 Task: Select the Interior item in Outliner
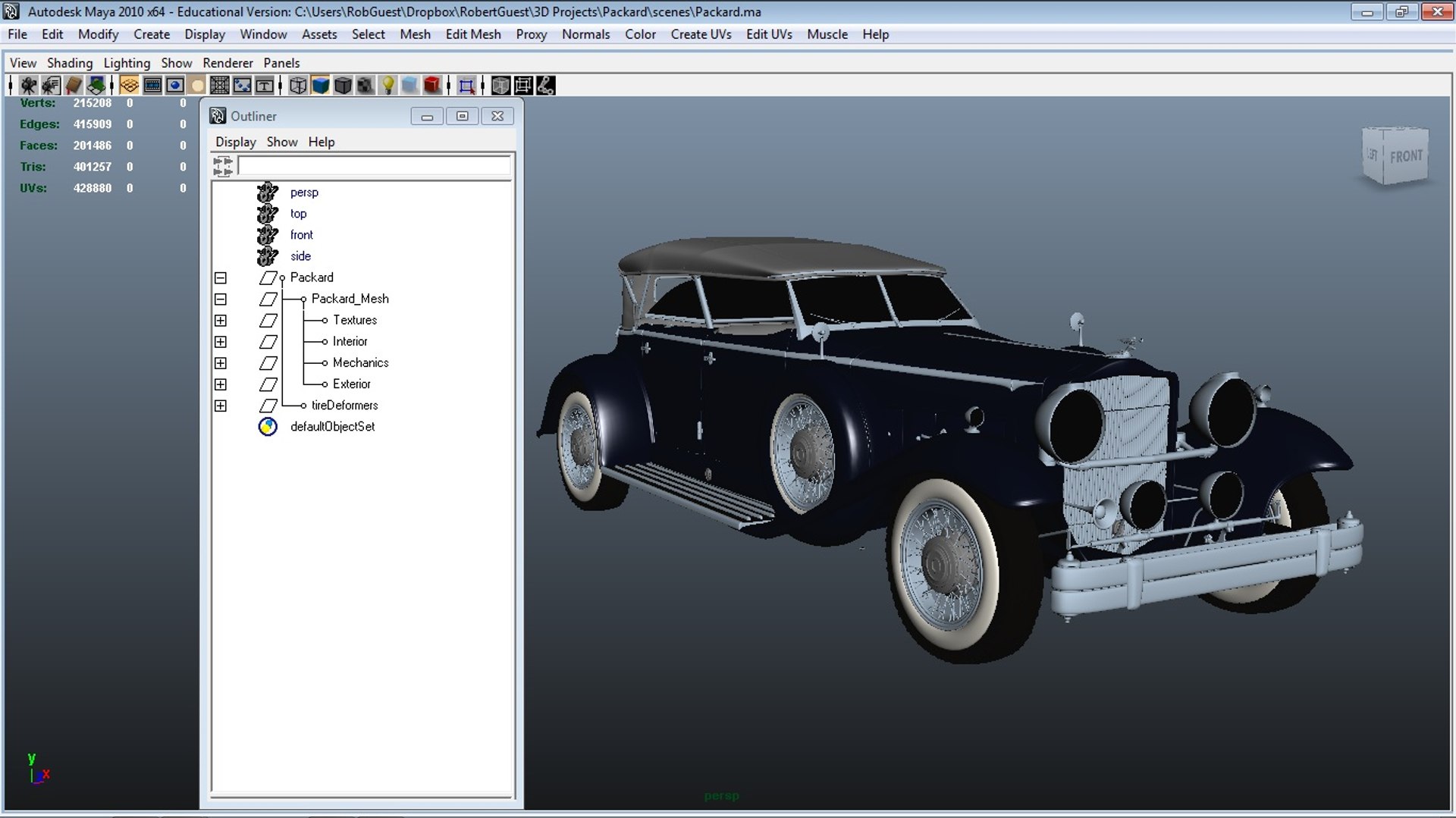(350, 342)
